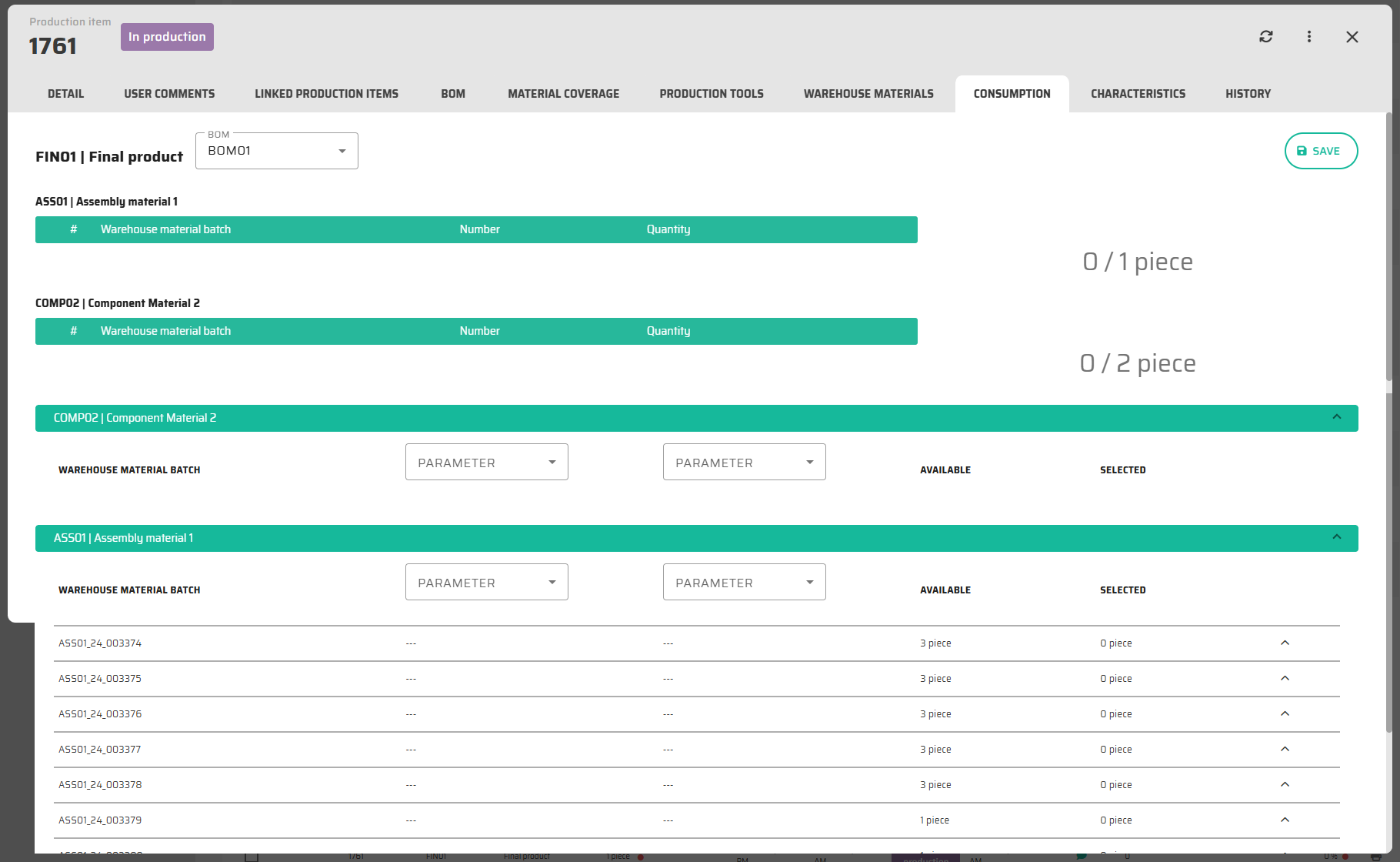This screenshot has width=1400, height=862.
Task: Select batch ASS01_24_003375 row
Action: 100,679
